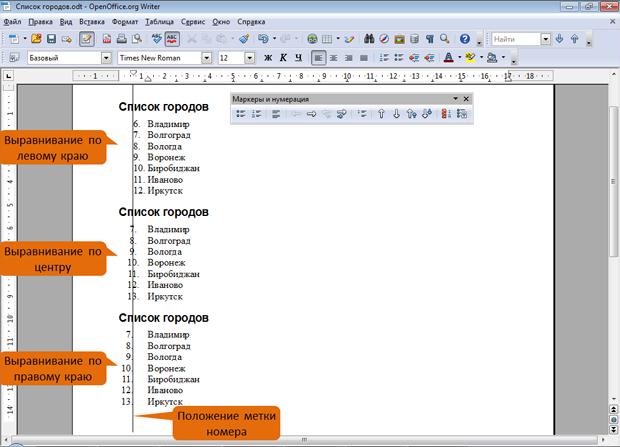Image resolution: width=620 pixels, height=447 pixels.
Task: Run the Spelling and Grammar check icon
Action: [157, 39]
